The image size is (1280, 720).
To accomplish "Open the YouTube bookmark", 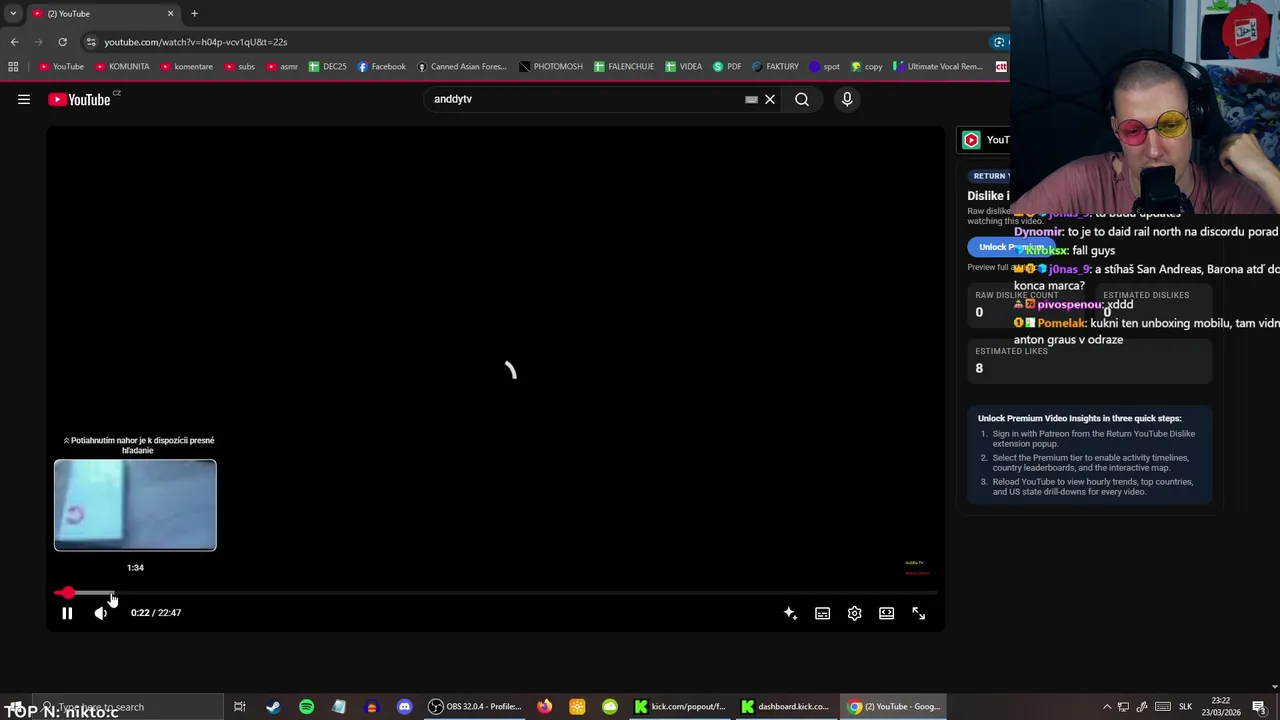I will click(x=62, y=67).
